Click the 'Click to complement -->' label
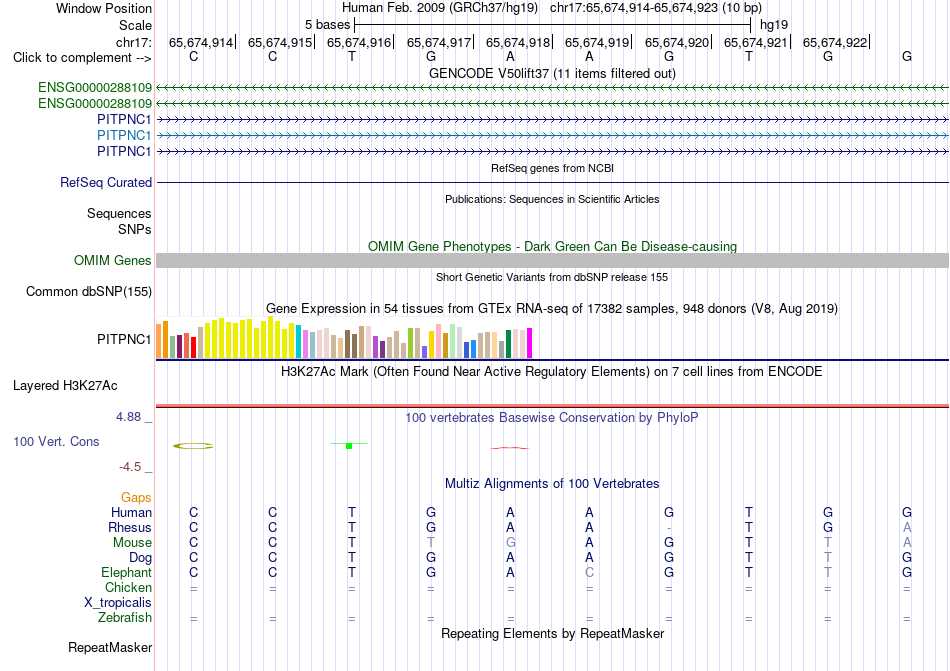Image resolution: width=950 pixels, height=671 pixels. [x=82, y=58]
